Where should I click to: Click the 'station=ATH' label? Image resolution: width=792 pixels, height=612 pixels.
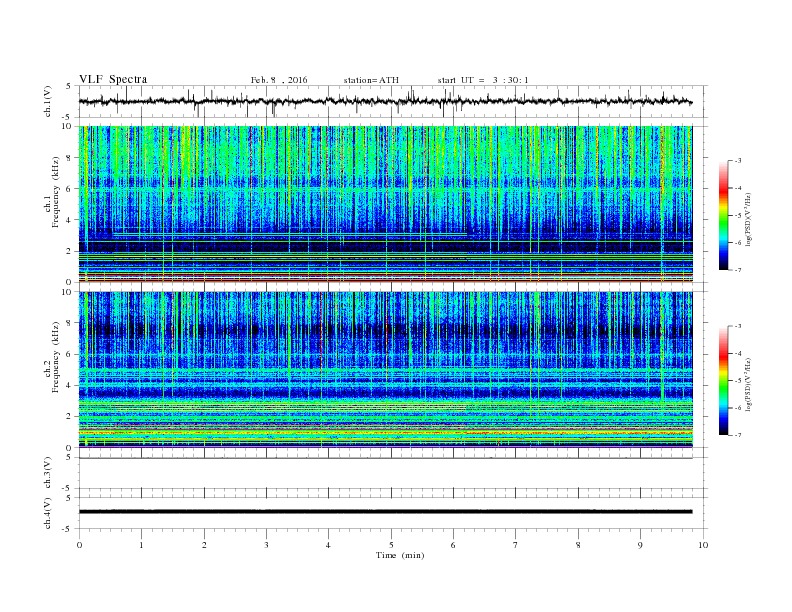(371, 80)
